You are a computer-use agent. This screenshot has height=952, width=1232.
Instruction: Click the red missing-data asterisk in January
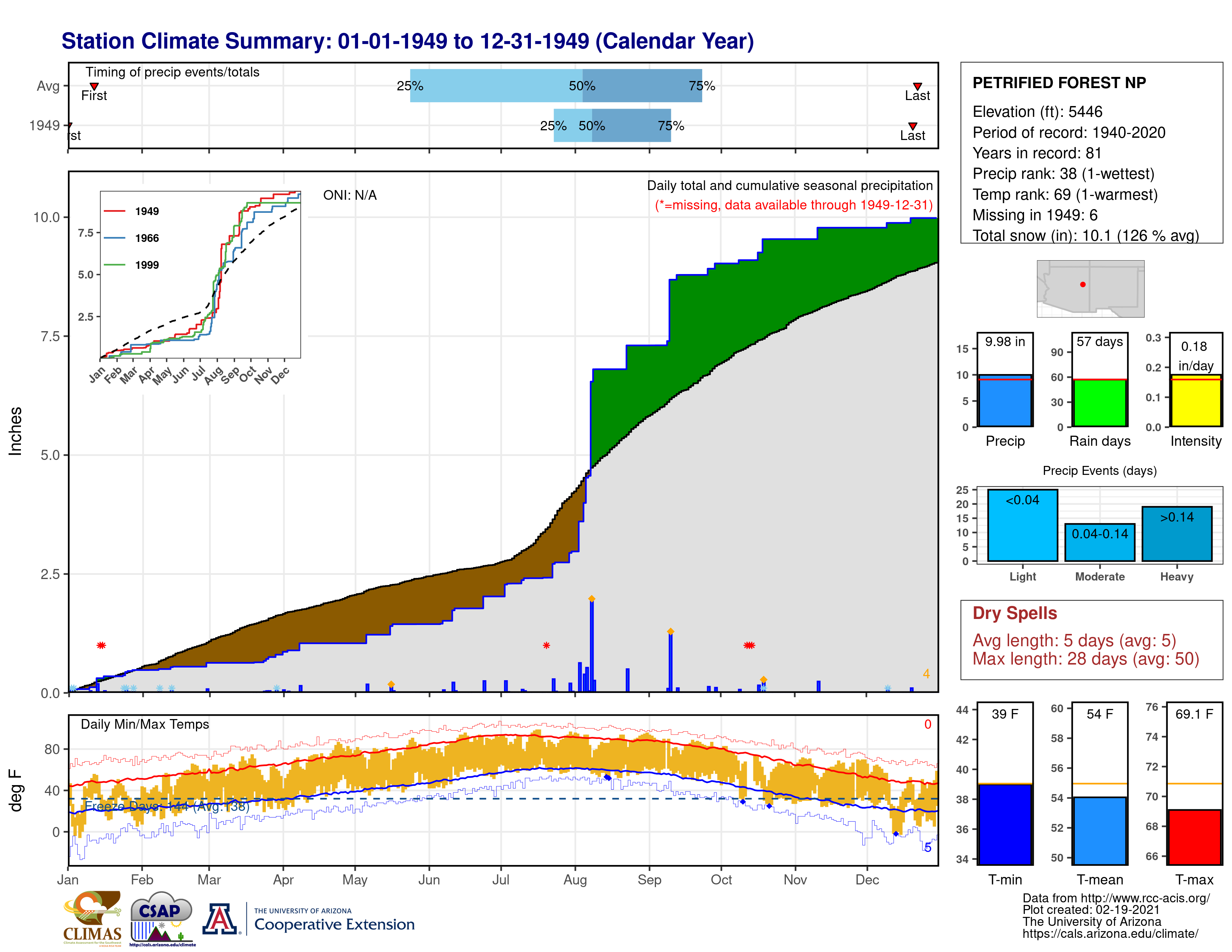101,645
